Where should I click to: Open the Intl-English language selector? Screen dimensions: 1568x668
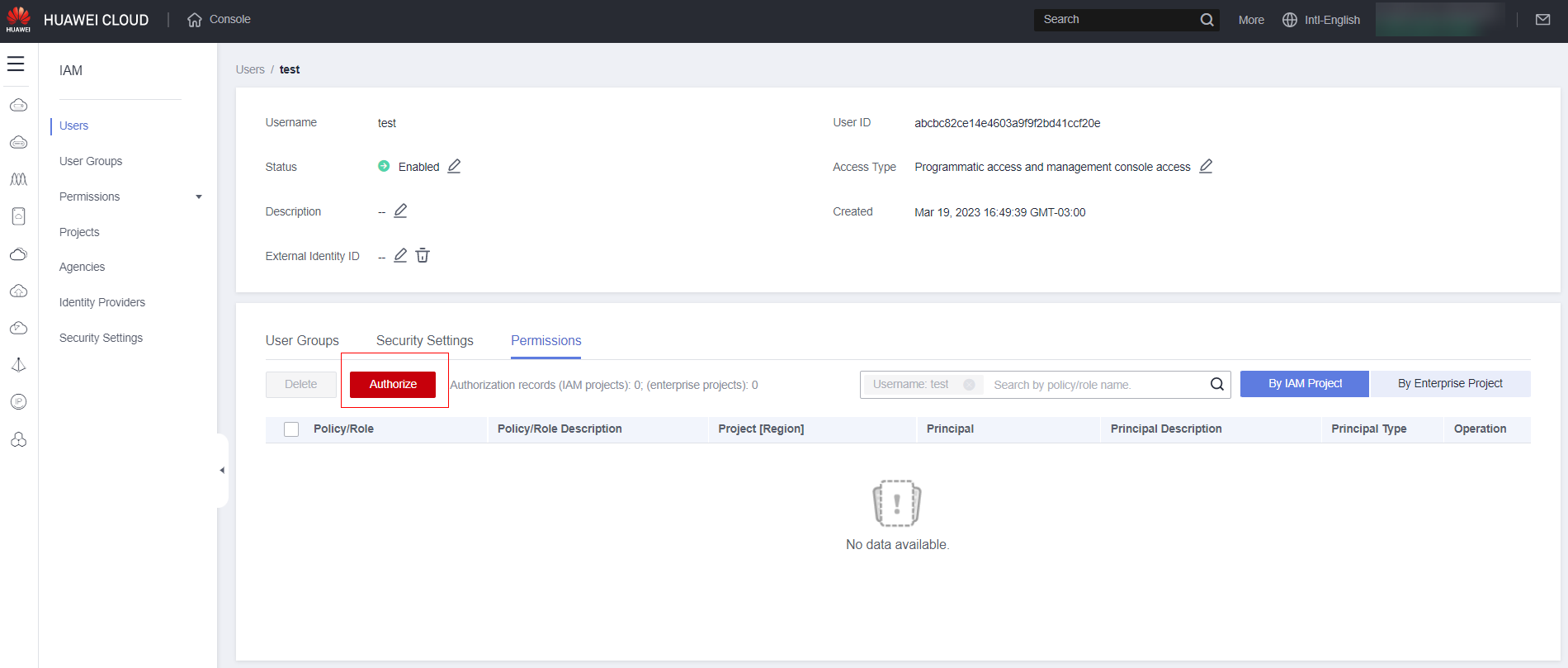pos(1321,20)
